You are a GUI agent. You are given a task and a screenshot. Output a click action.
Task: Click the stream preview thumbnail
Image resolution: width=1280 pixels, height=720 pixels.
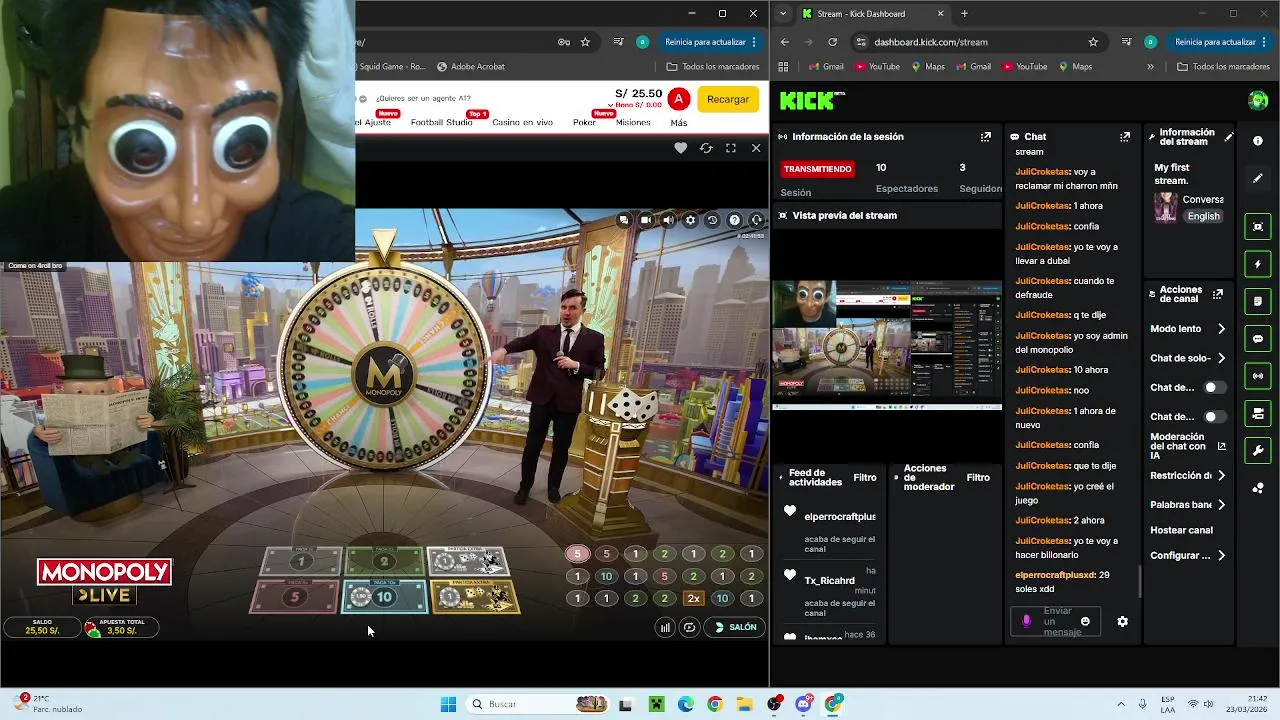(x=887, y=345)
